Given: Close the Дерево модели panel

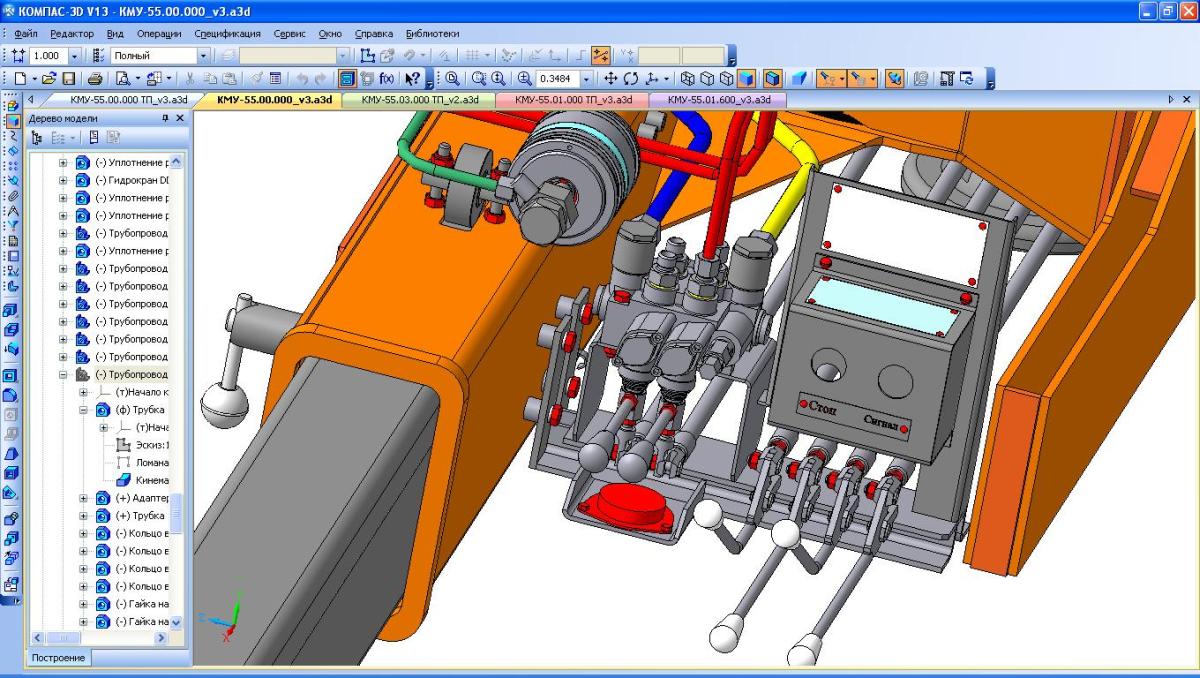Looking at the screenshot, I should tap(181, 118).
